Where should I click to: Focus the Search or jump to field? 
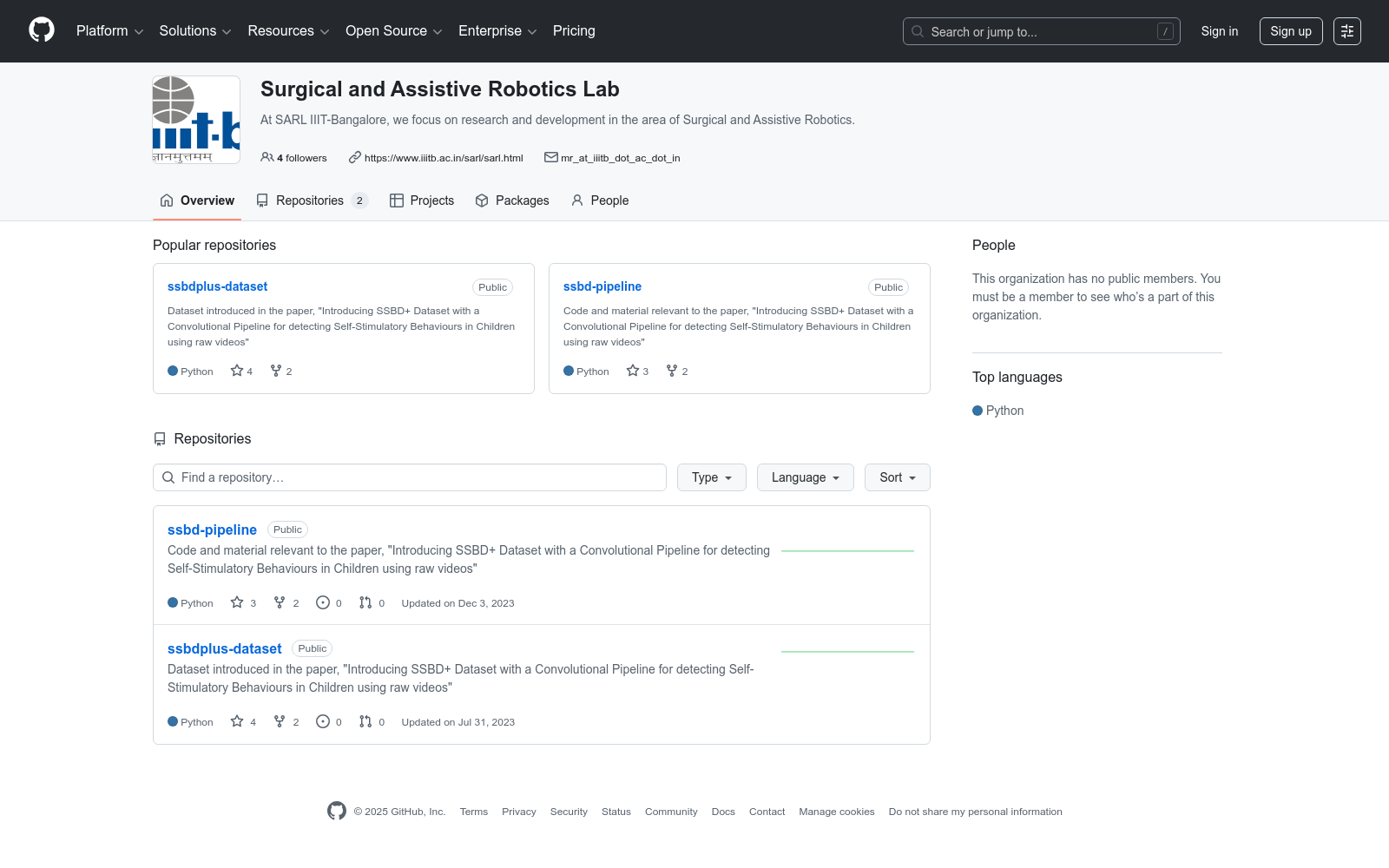point(1042,31)
